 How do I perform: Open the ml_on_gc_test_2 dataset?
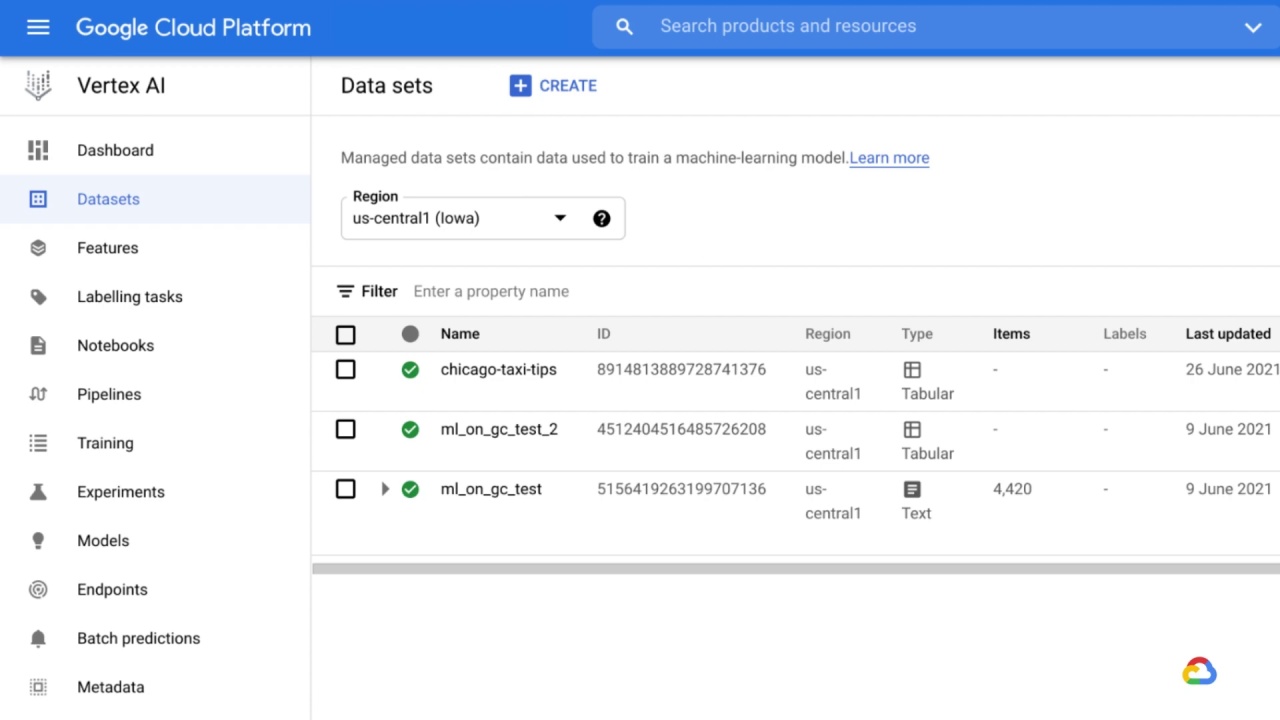(499, 430)
